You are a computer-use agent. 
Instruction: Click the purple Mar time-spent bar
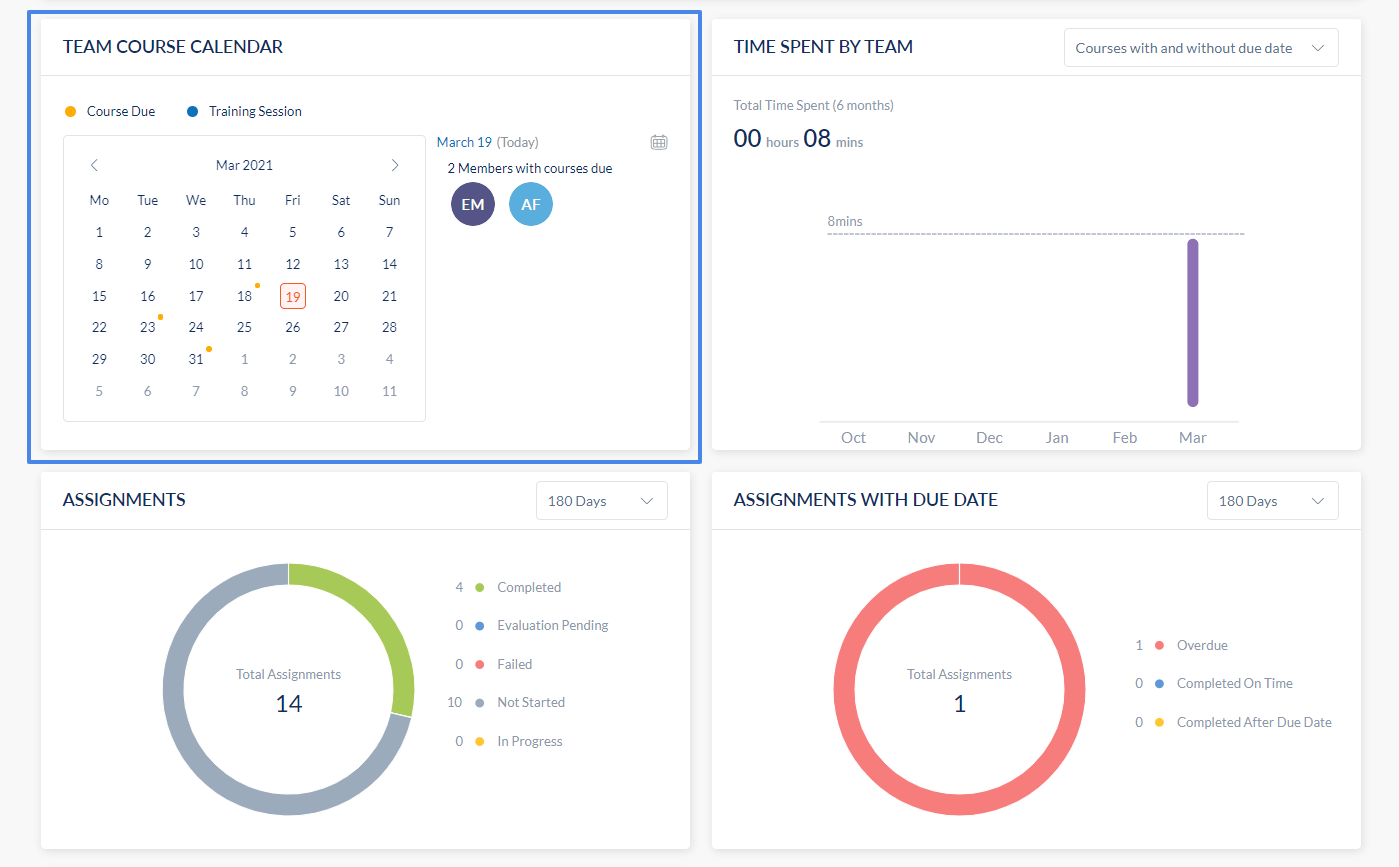pyautogui.click(x=1192, y=322)
